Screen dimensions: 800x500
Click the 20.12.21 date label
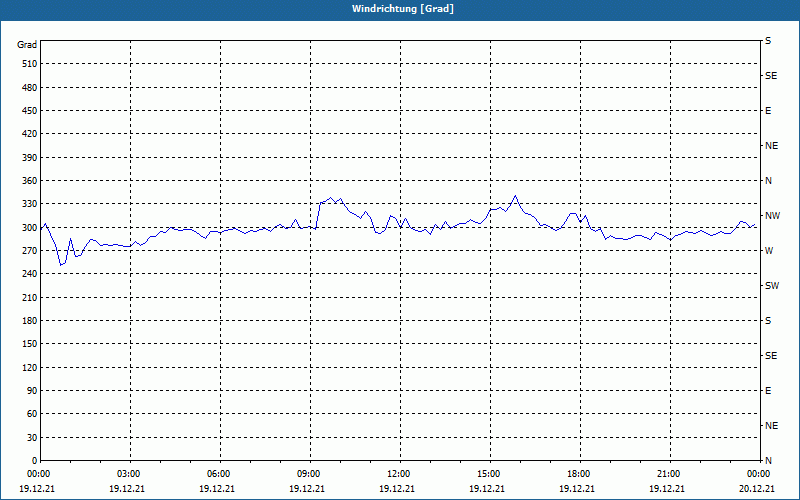pos(757,488)
